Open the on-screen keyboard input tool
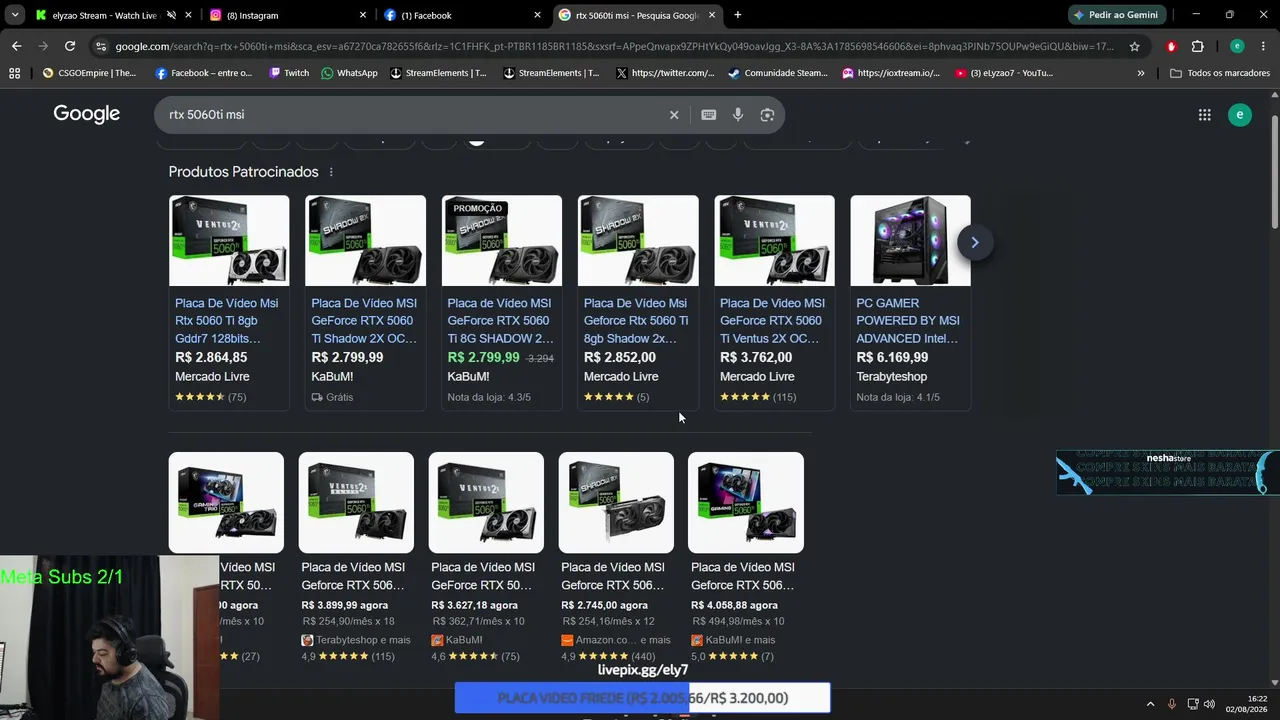This screenshot has height=720, width=1280. click(x=709, y=115)
